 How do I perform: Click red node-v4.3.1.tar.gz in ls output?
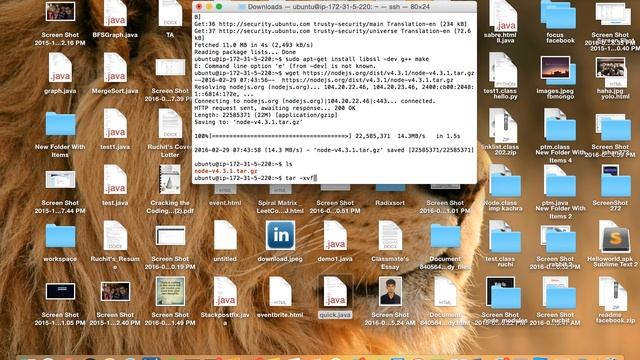tap(226, 171)
